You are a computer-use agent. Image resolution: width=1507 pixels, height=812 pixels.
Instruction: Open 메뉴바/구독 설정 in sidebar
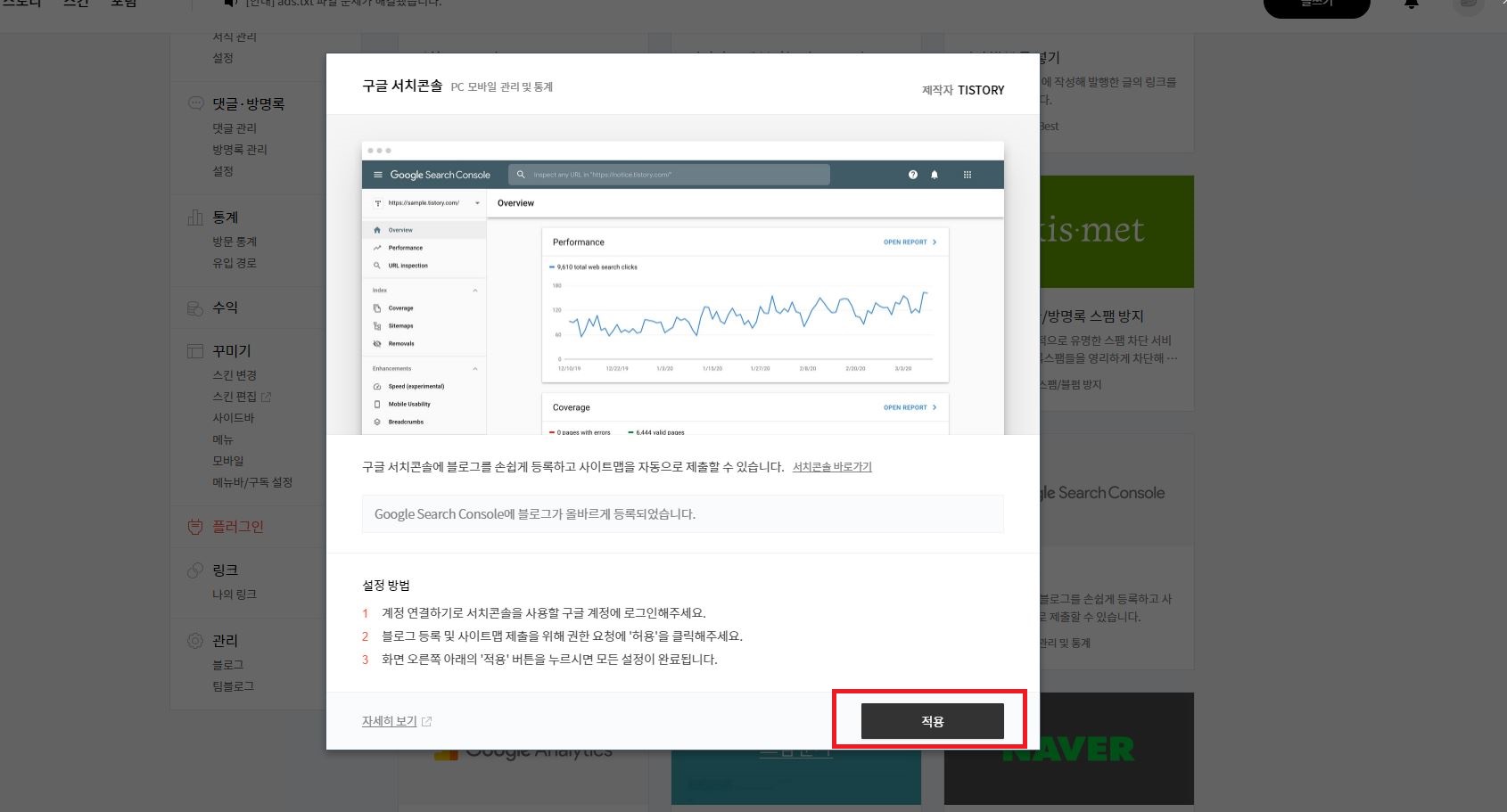[252, 482]
